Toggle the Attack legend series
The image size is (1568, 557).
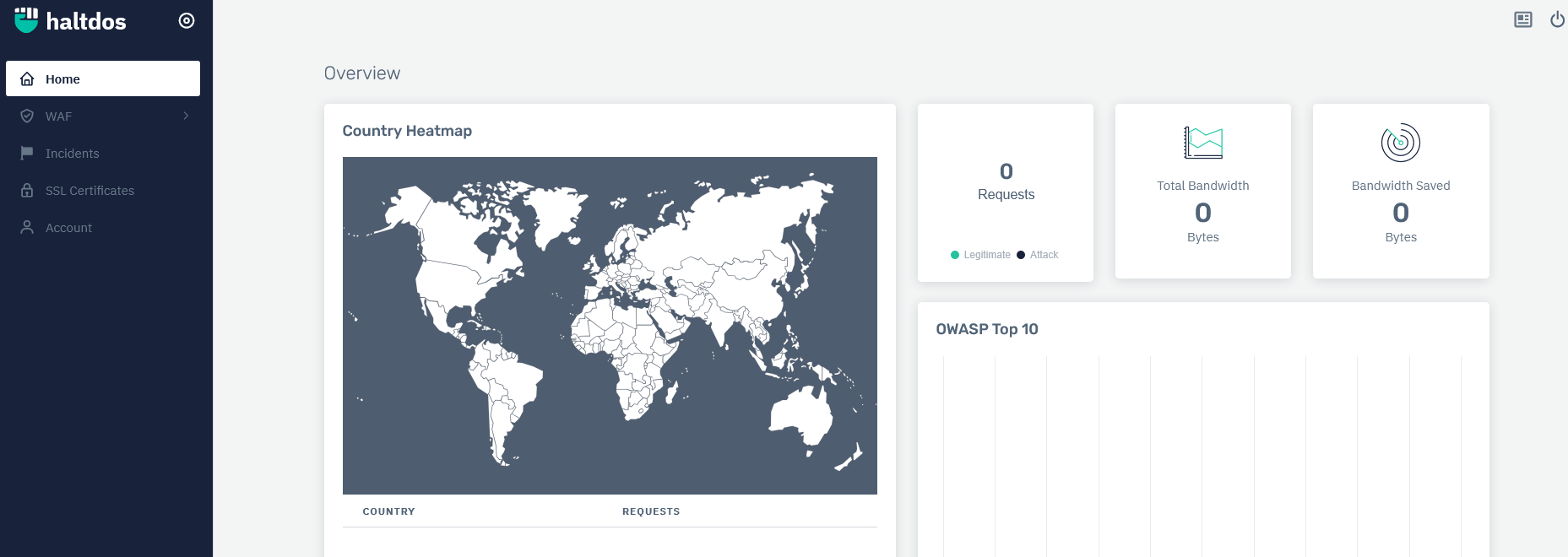[x=1038, y=255]
